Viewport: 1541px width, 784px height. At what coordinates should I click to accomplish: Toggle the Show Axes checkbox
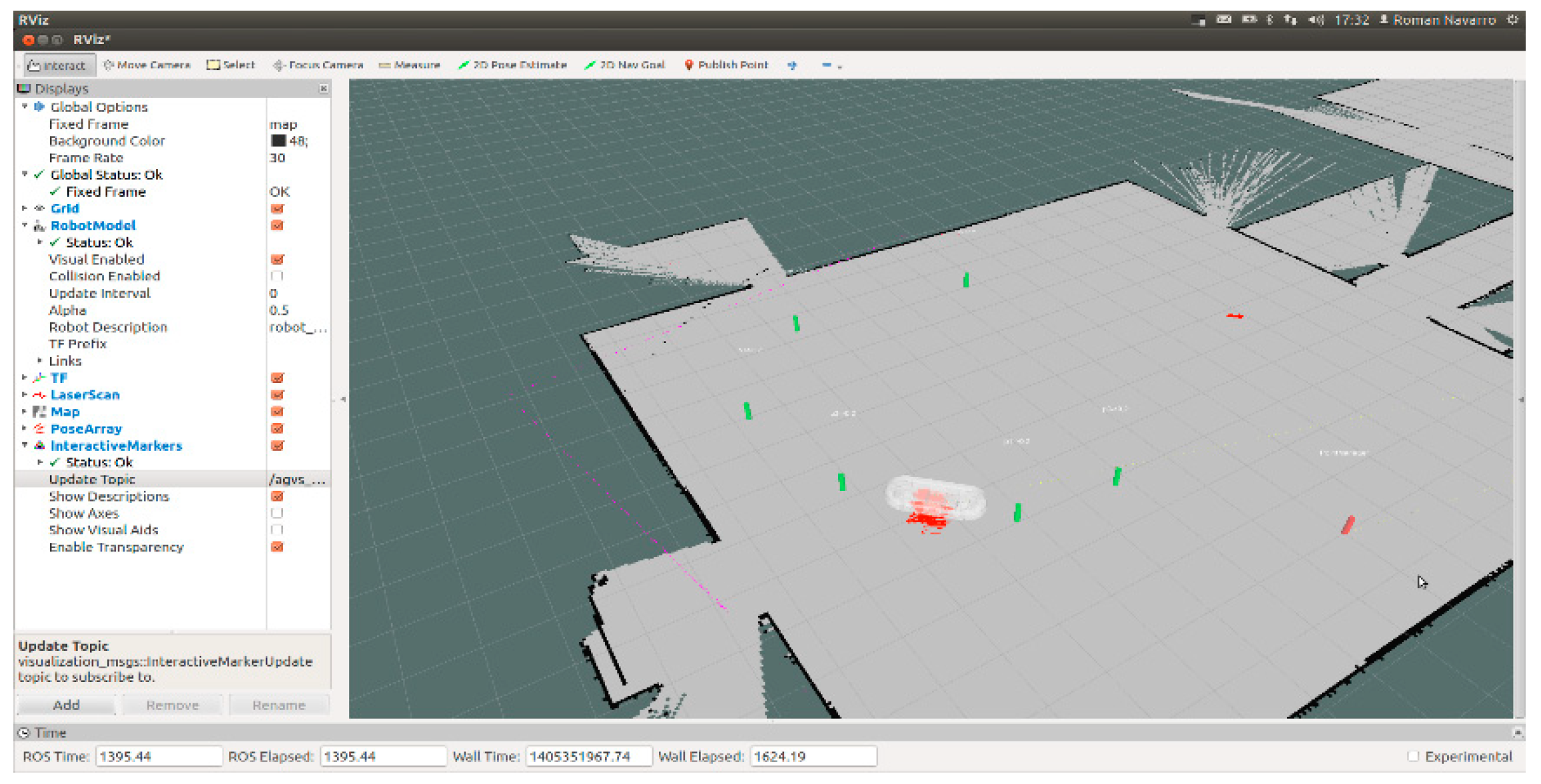277,513
